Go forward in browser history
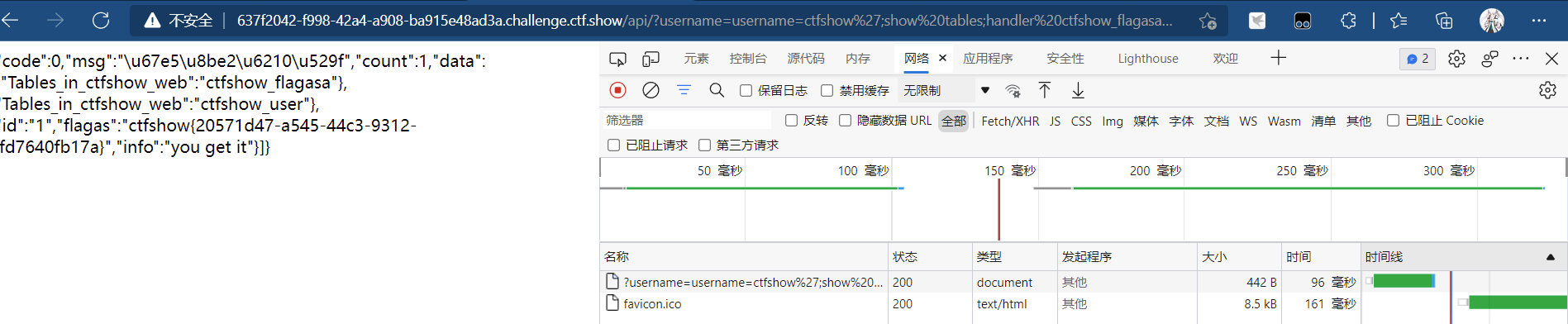Image resolution: width=1568 pixels, height=324 pixels. coord(55,20)
